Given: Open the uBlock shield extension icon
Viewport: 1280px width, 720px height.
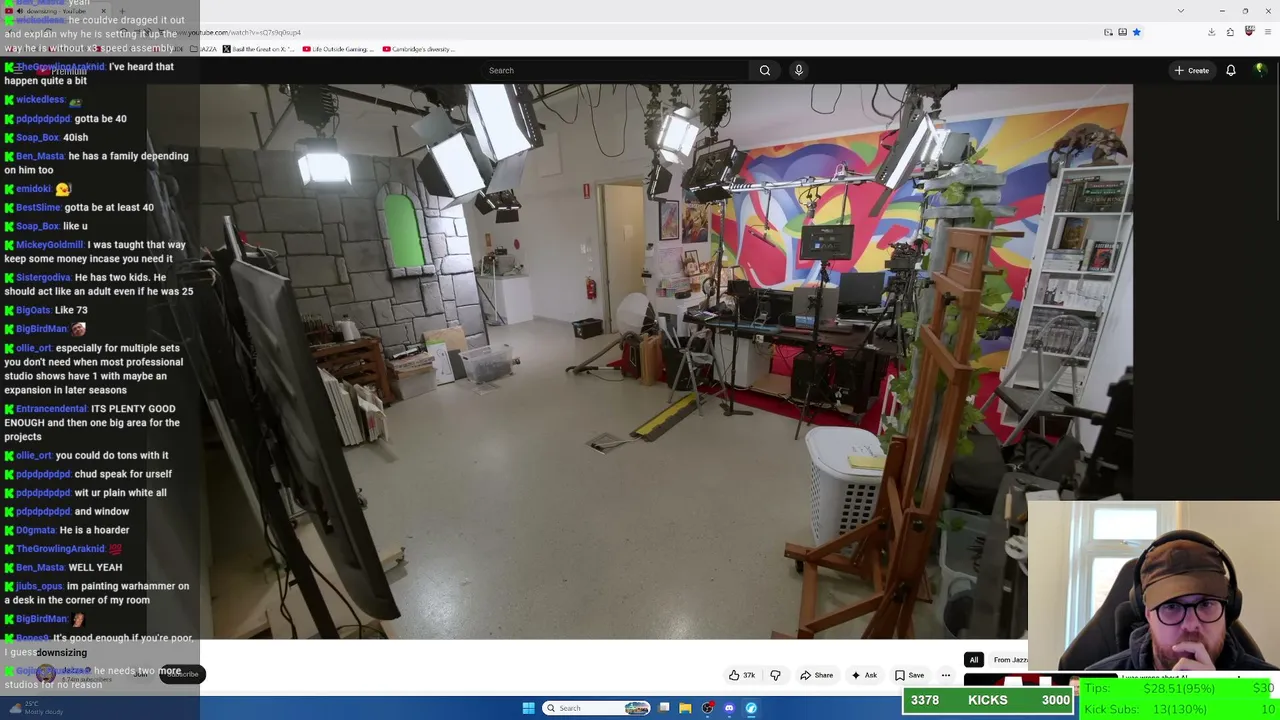Looking at the screenshot, I should [x=1249, y=32].
